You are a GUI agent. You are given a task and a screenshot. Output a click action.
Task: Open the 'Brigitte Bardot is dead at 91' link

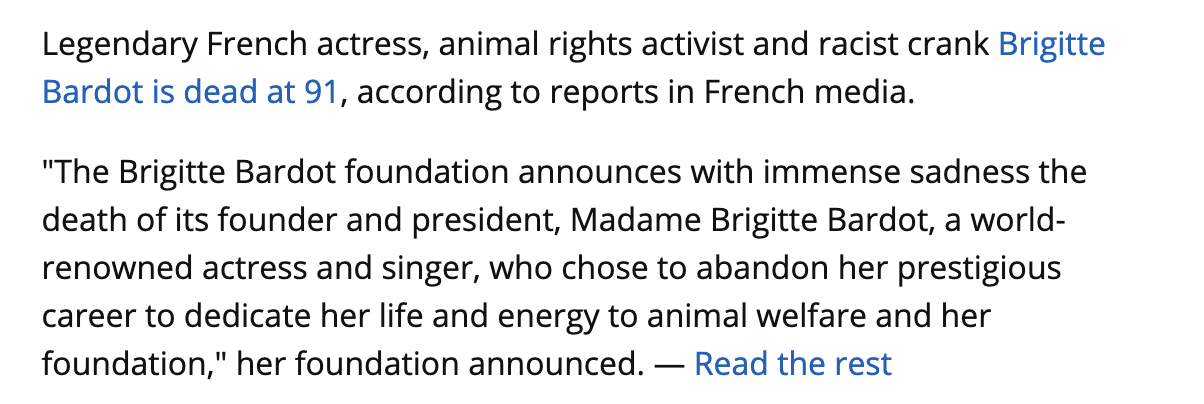coord(190,94)
